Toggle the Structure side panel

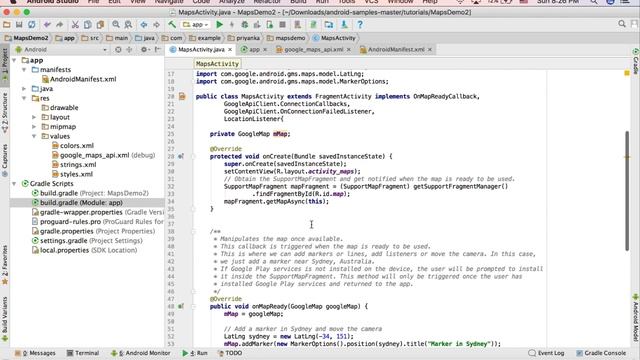(5, 113)
